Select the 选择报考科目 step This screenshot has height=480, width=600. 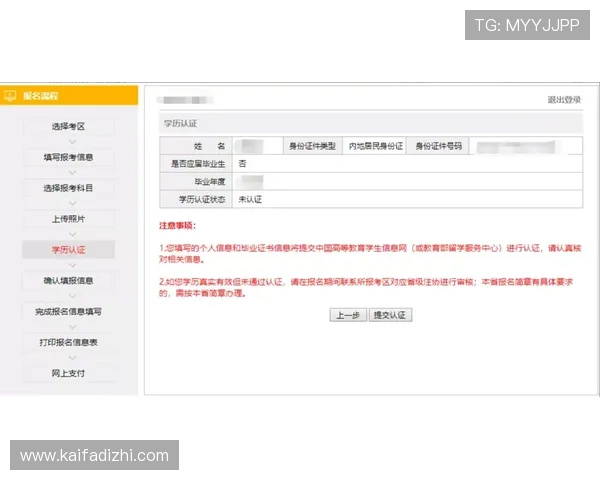pos(68,188)
